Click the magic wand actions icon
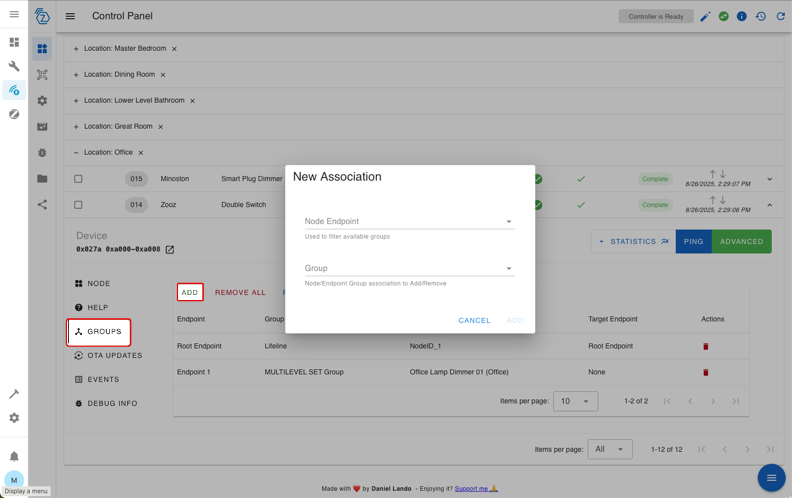The height and width of the screenshot is (498, 792). (x=705, y=17)
